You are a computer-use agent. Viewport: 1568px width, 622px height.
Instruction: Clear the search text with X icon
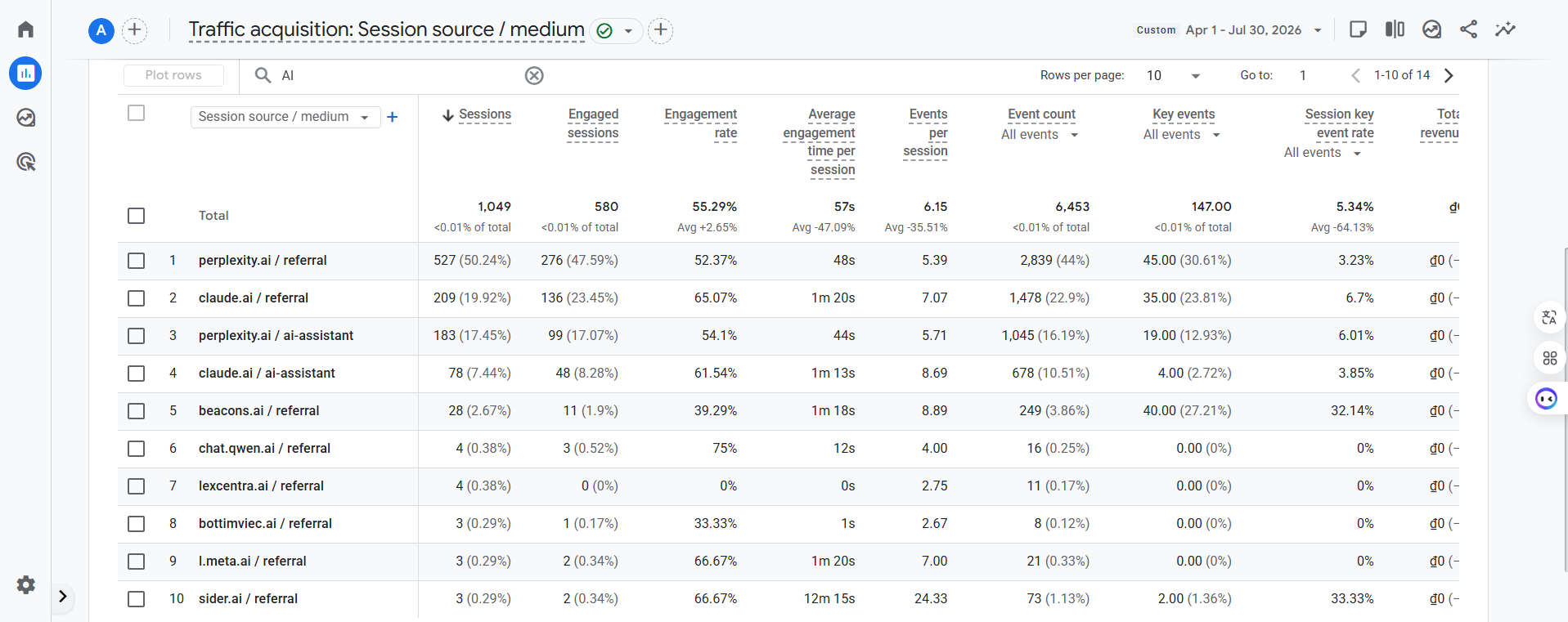coord(534,76)
